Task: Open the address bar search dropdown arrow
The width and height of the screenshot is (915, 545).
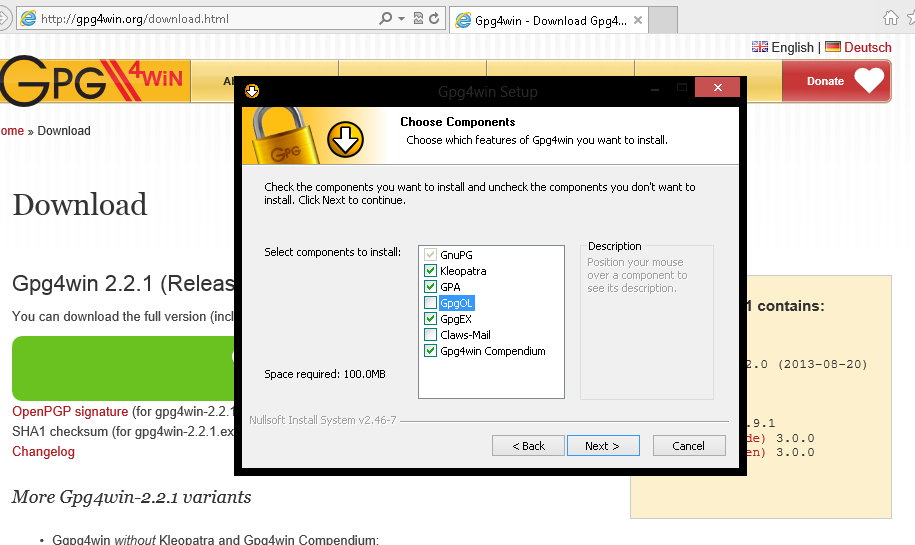Action: click(x=401, y=19)
